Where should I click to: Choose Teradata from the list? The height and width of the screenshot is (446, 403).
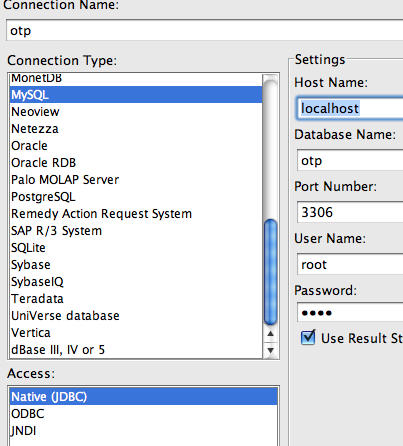click(136, 299)
